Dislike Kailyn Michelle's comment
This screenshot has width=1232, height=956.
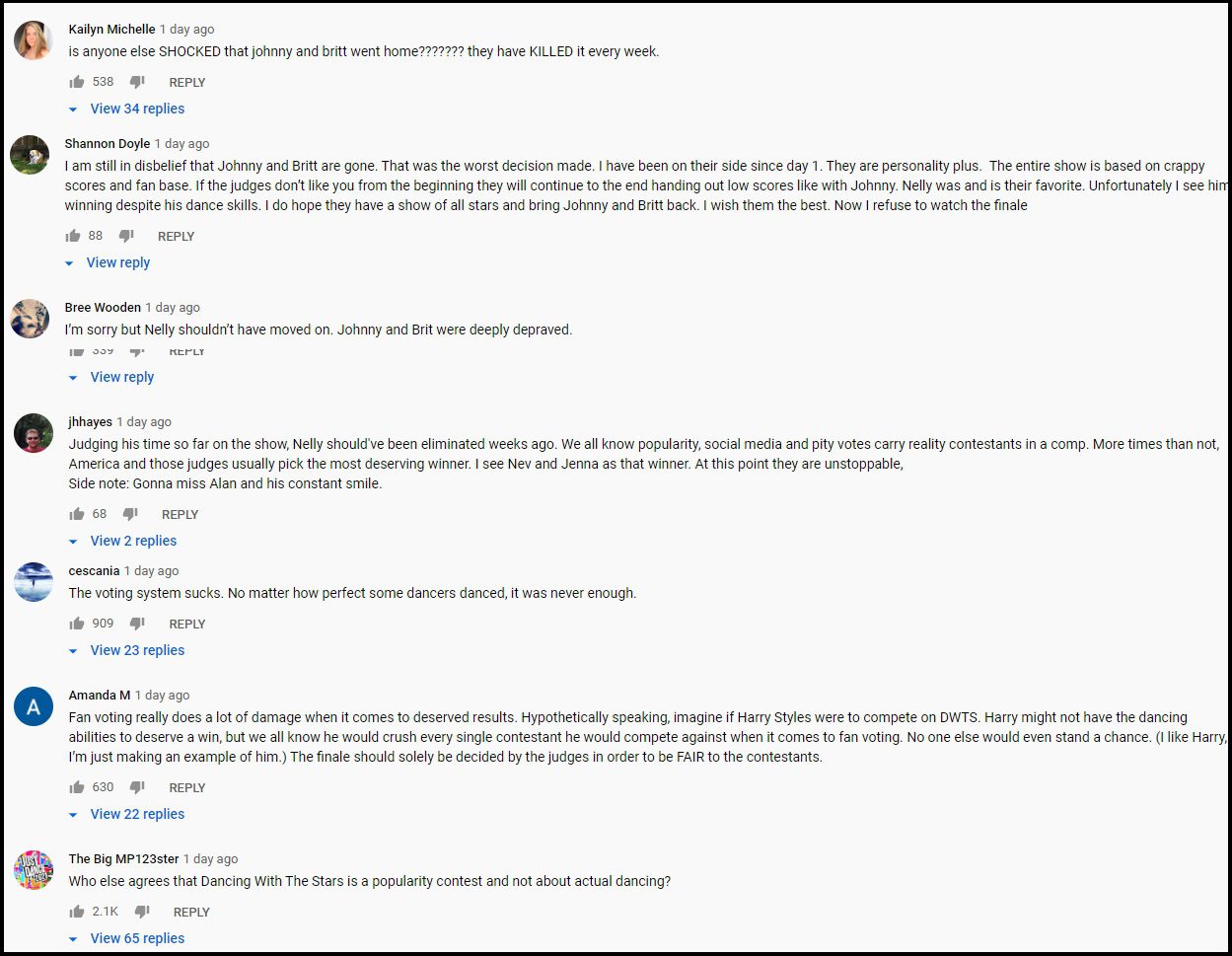pos(137,82)
